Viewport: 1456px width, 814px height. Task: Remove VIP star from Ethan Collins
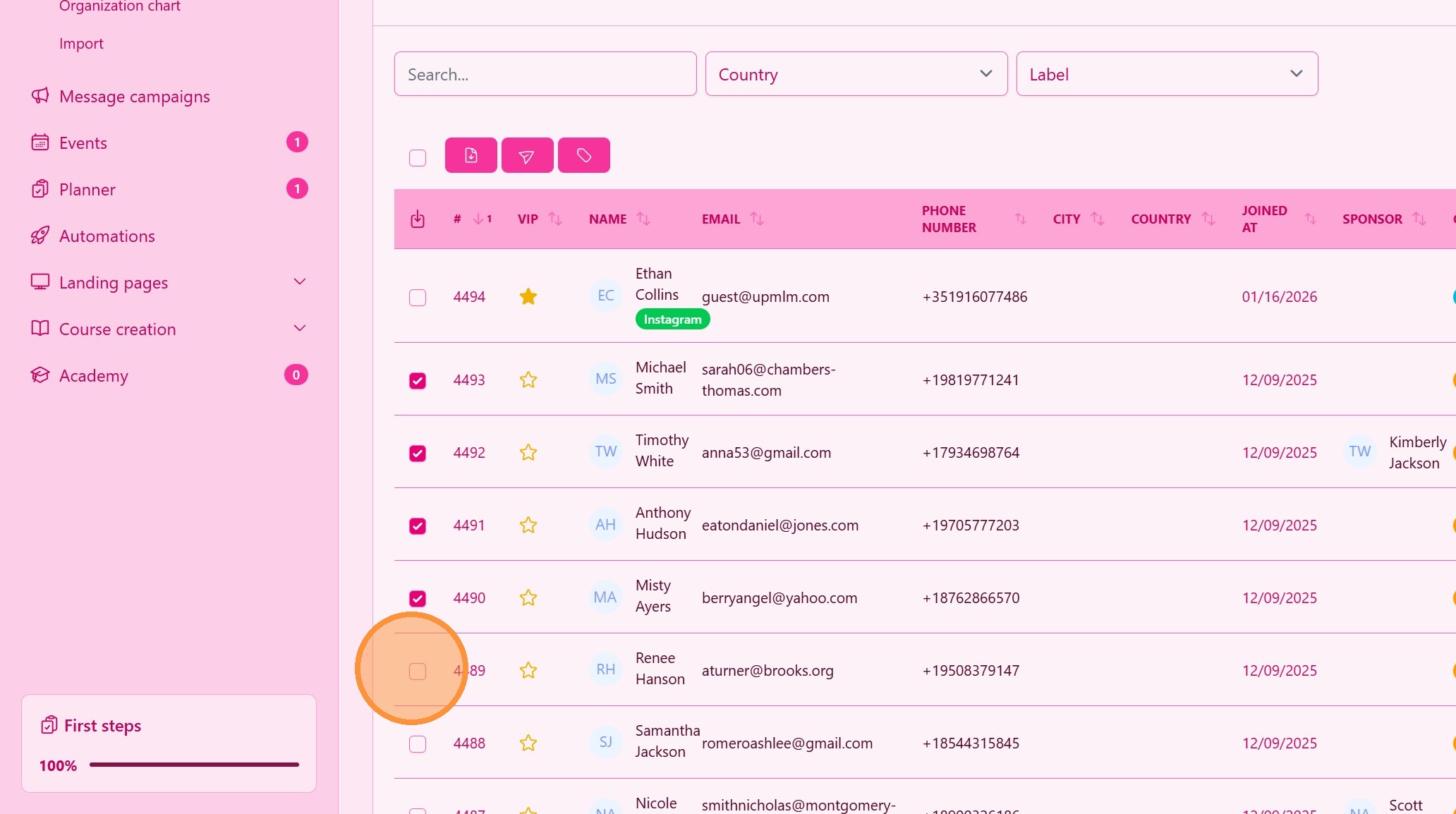click(x=528, y=297)
